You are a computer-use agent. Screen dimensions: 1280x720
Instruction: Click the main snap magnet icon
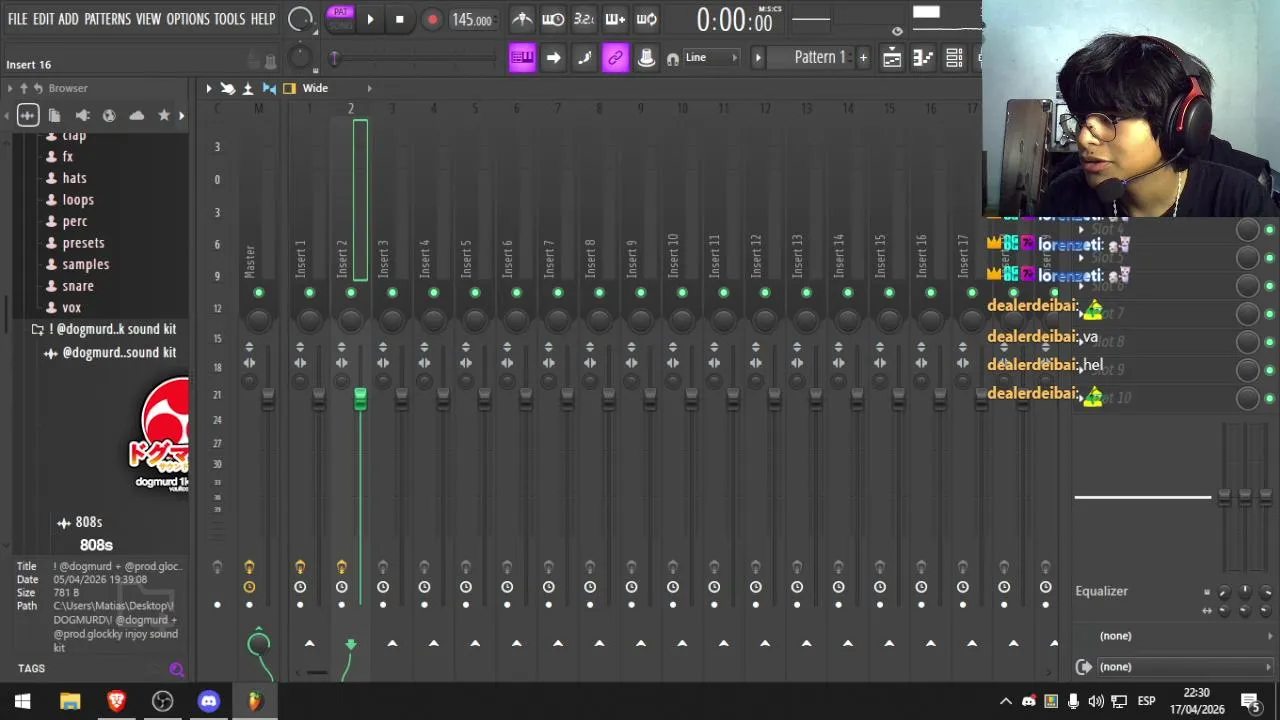pos(673,59)
